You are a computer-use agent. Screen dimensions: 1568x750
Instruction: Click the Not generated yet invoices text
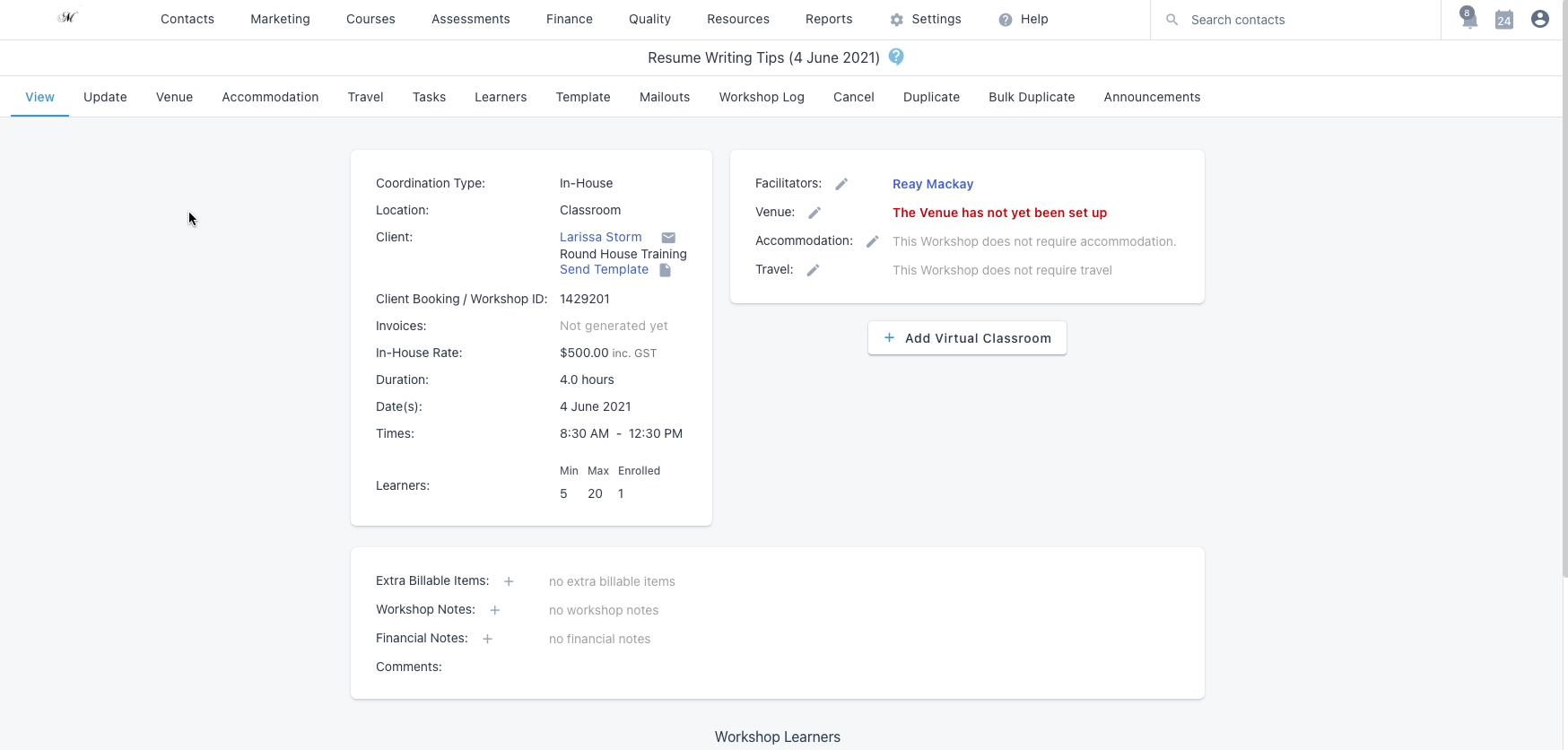[x=614, y=326]
